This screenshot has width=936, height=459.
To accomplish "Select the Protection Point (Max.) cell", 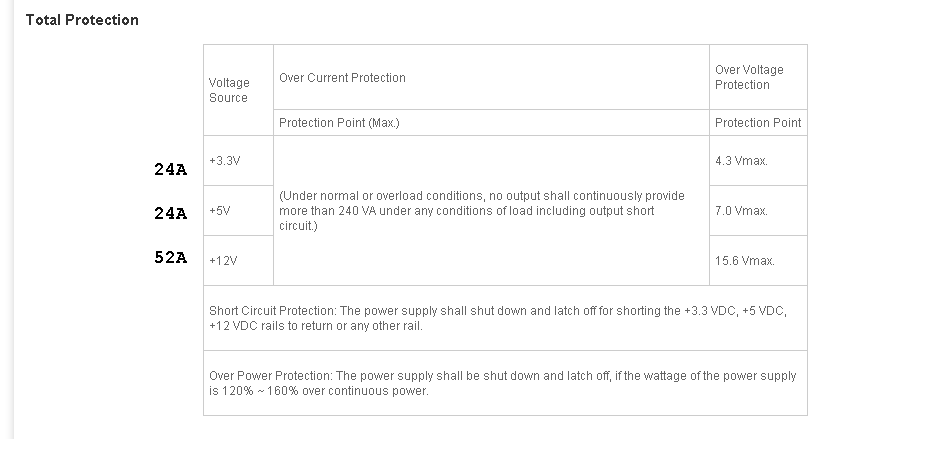I will [x=491, y=122].
